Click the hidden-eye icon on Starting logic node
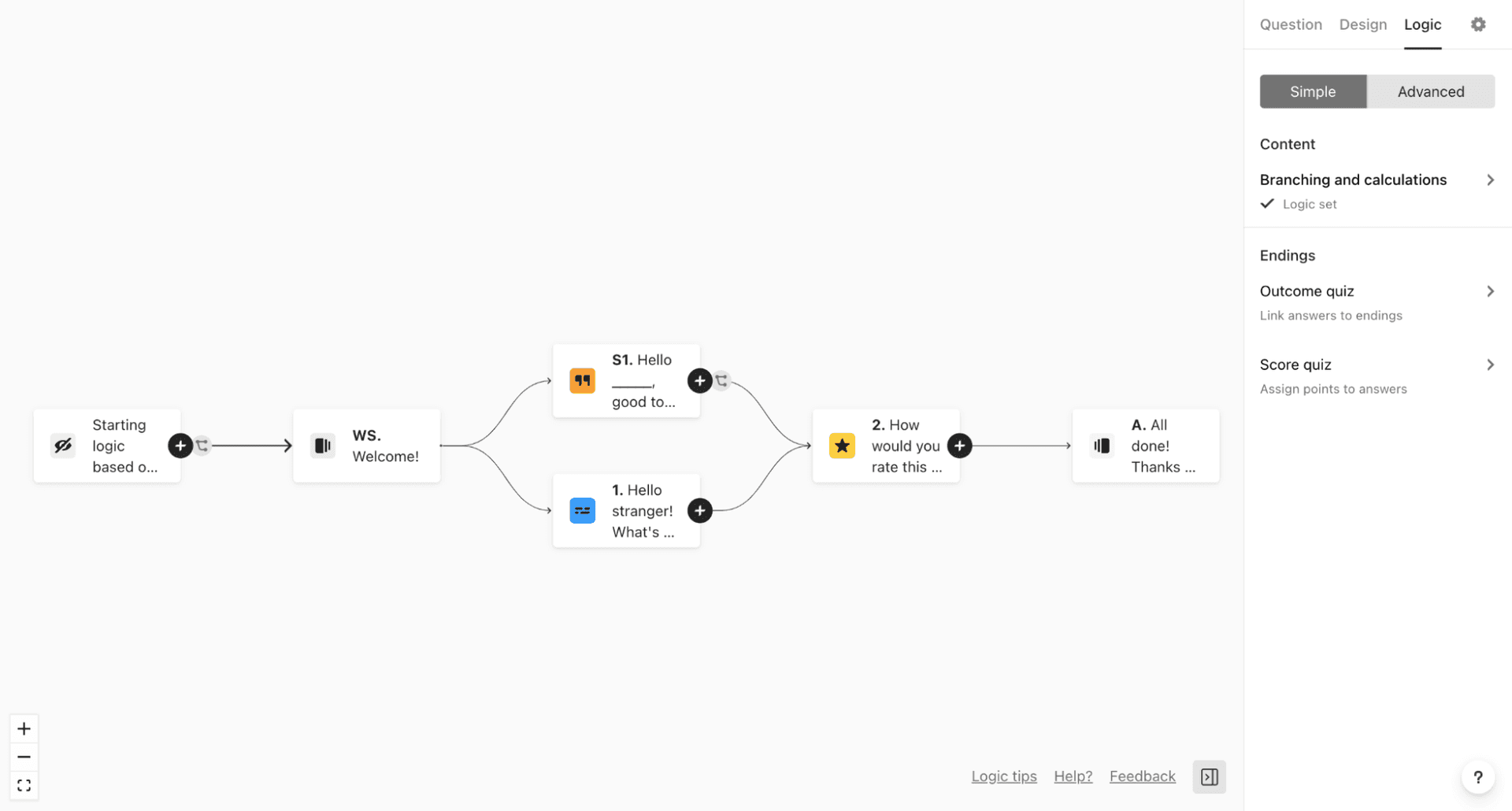The width and height of the screenshot is (1512, 811). [63, 445]
